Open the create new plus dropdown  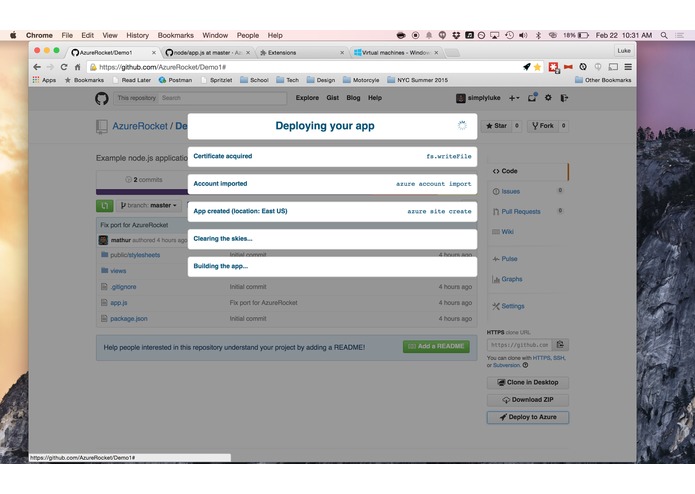pos(514,98)
